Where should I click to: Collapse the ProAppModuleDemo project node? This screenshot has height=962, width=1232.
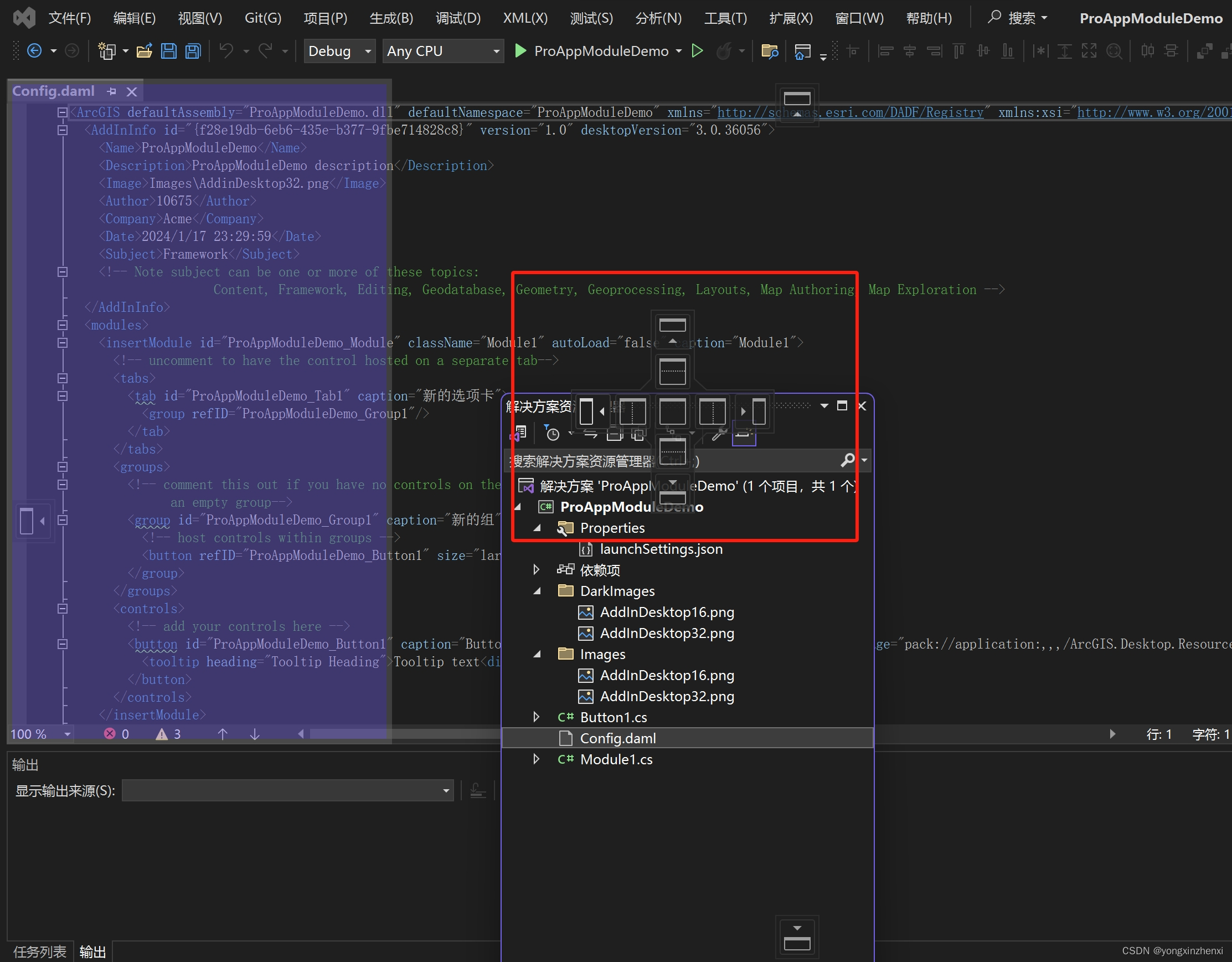point(518,507)
